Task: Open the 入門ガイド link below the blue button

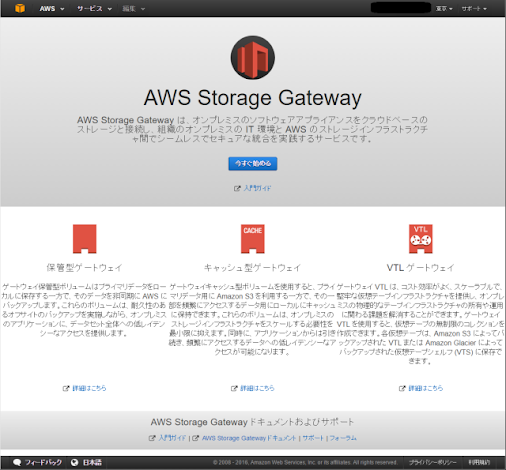Action: (257, 188)
